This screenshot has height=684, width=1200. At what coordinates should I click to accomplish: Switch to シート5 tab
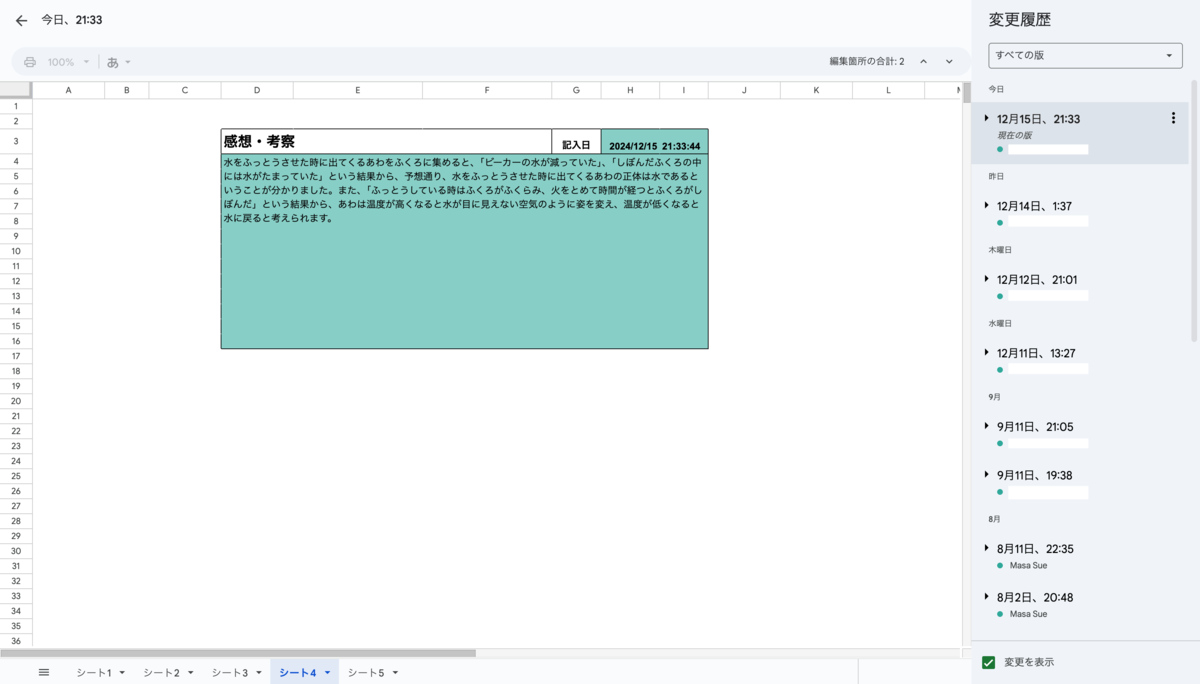366,673
